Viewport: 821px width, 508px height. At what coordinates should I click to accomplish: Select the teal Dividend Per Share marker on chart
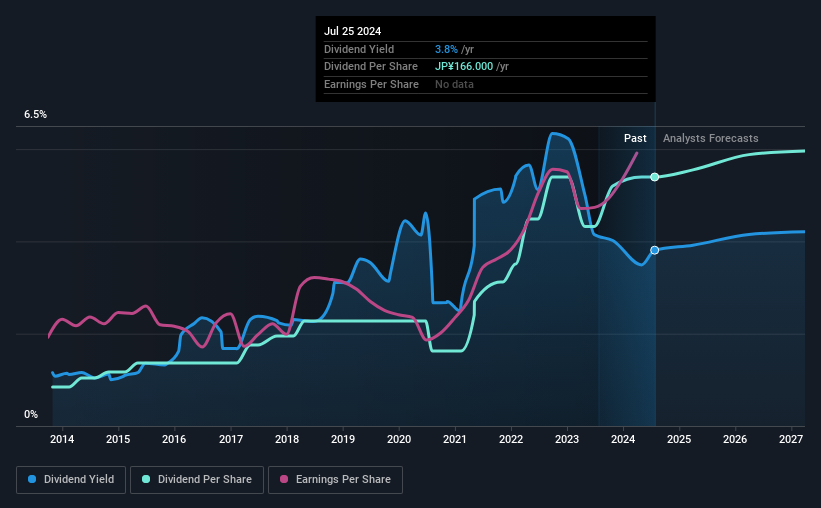(654, 177)
